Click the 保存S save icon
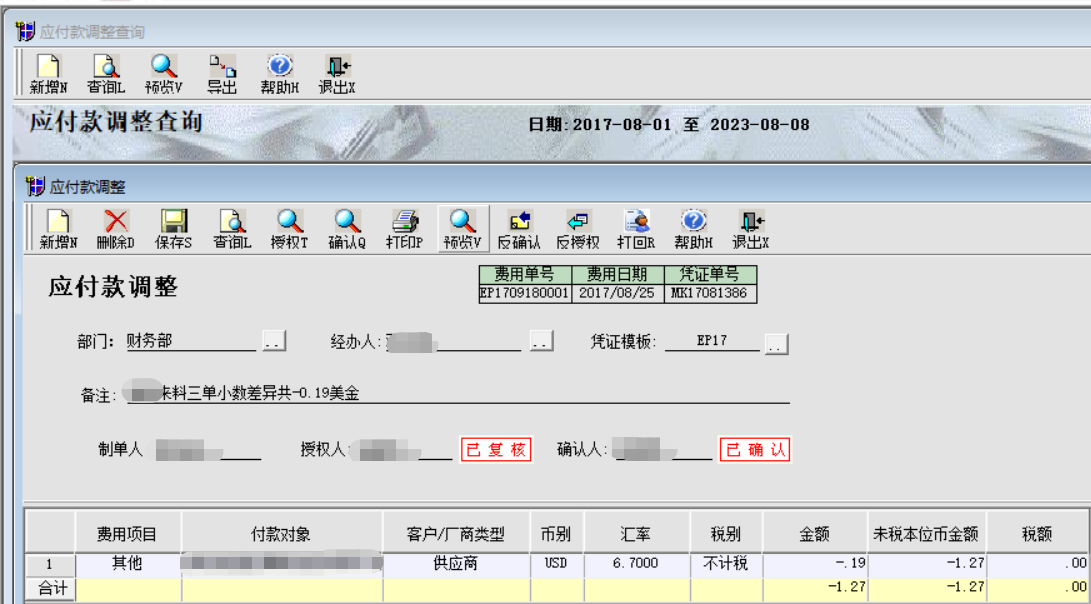The image size is (1091, 604). 173,229
